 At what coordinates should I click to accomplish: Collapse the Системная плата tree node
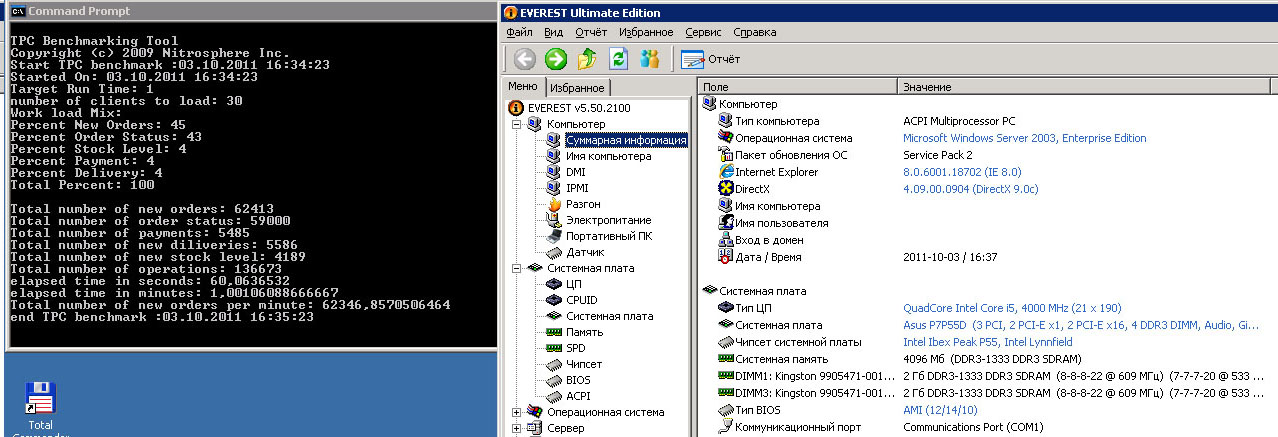point(516,268)
